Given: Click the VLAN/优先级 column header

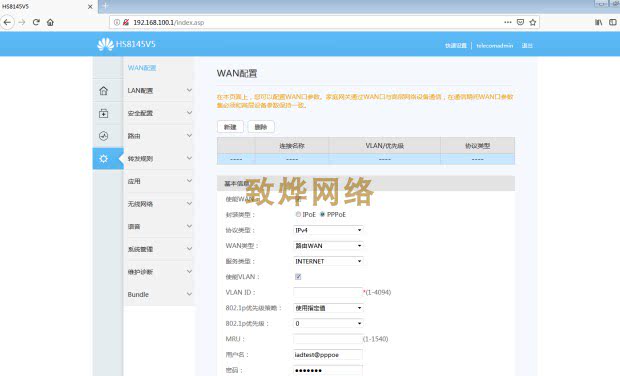Looking at the screenshot, I should (x=385, y=146).
